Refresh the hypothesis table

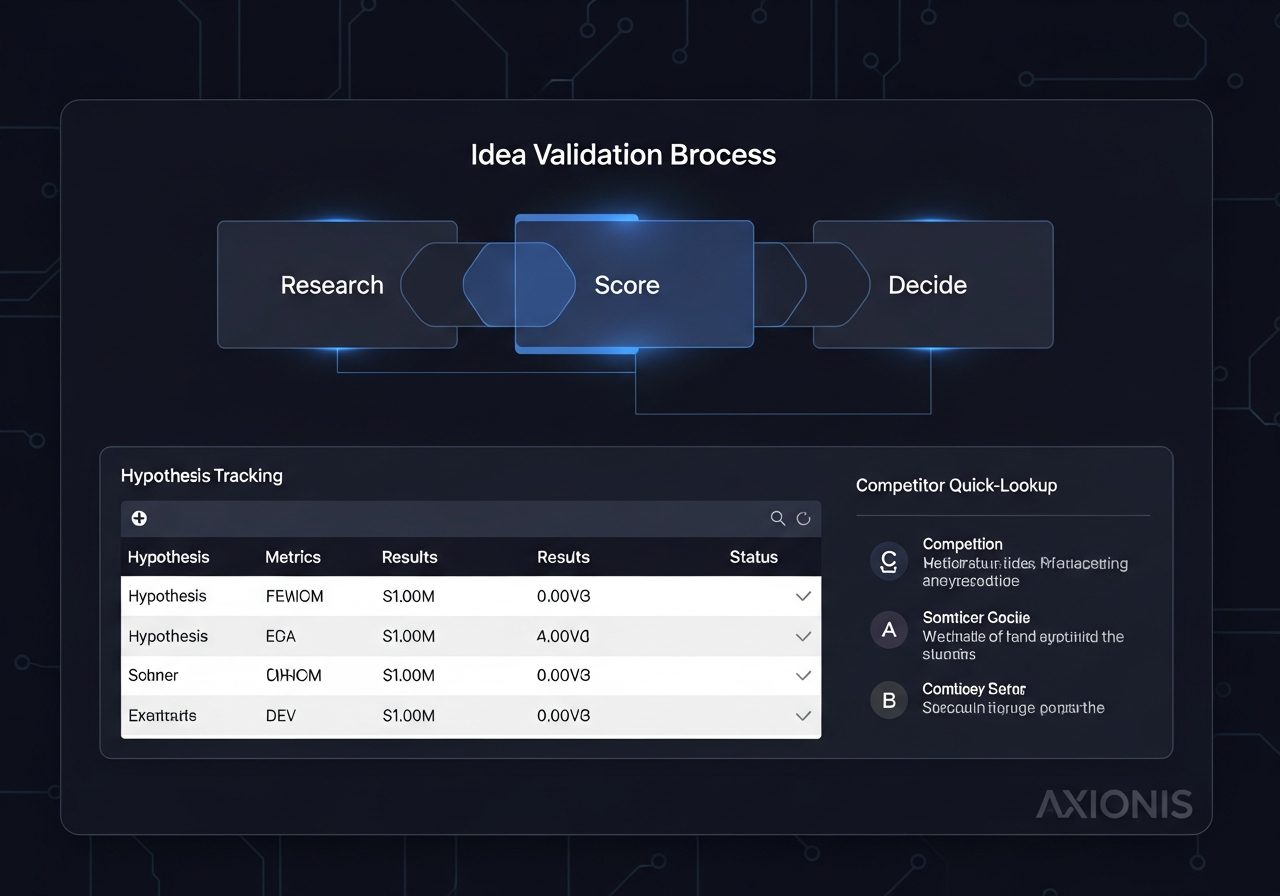click(x=804, y=518)
